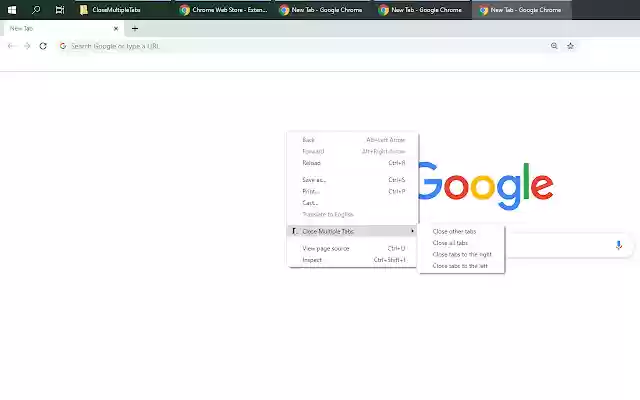Screen dimensions: 640x400
Task: Select Cast... in the context menu
Action: 353,203
